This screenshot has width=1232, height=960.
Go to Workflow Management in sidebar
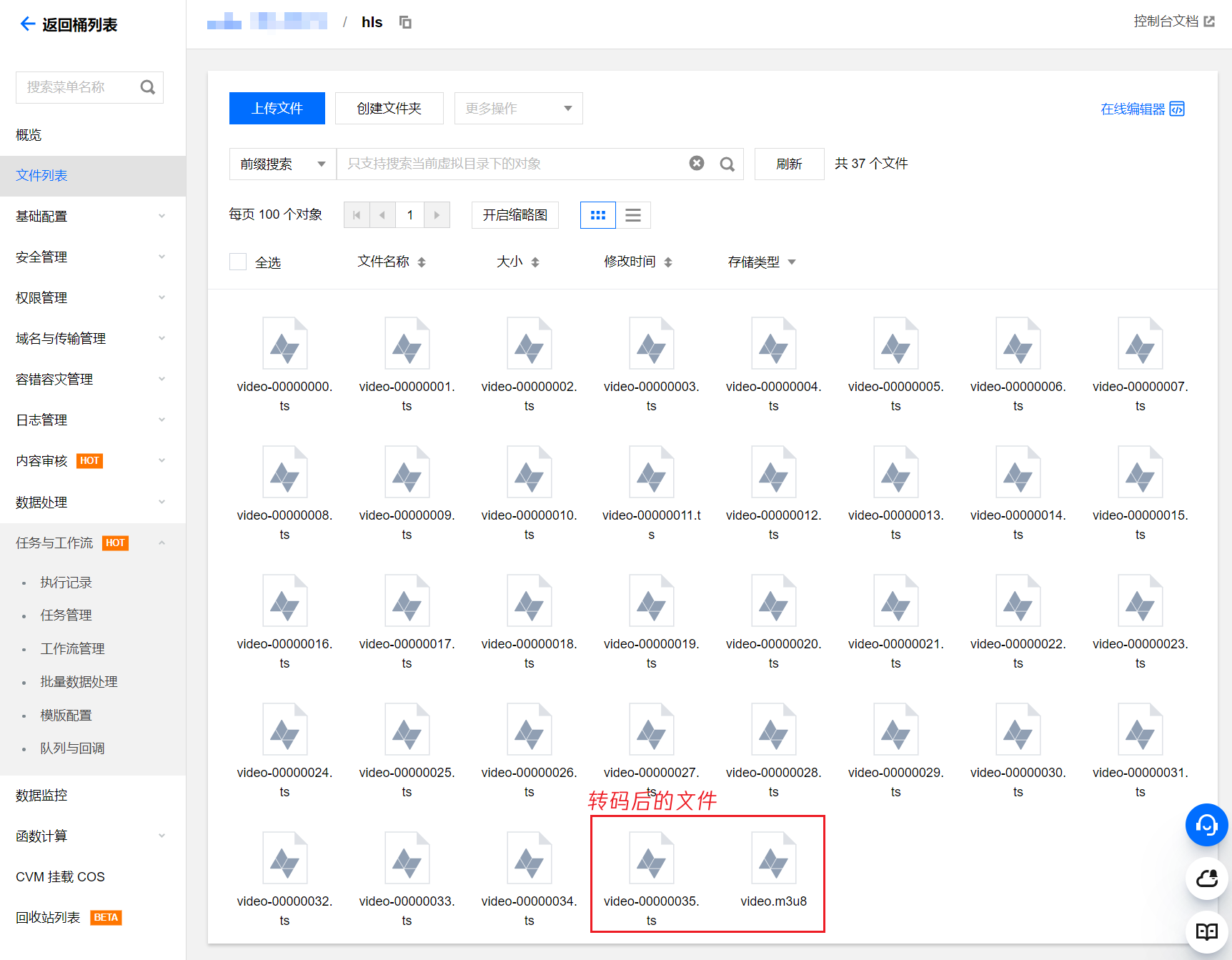(72, 648)
